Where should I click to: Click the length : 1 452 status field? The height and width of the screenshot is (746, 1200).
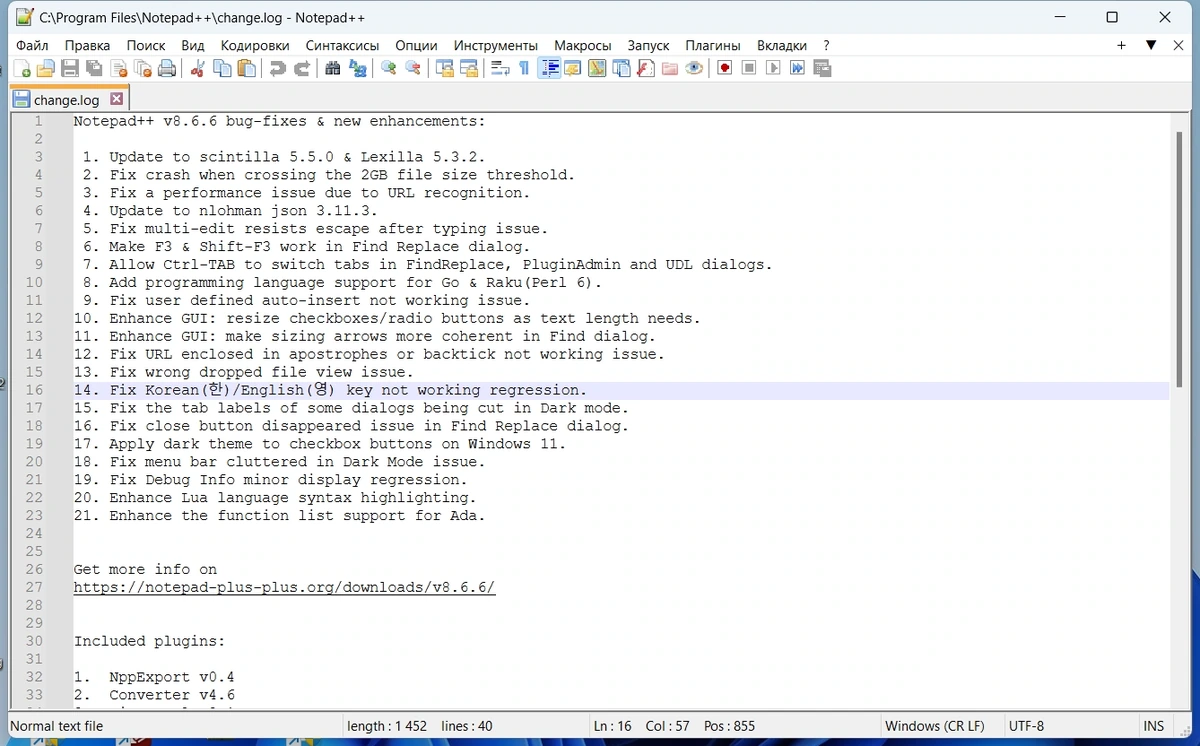(x=387, y=726)
